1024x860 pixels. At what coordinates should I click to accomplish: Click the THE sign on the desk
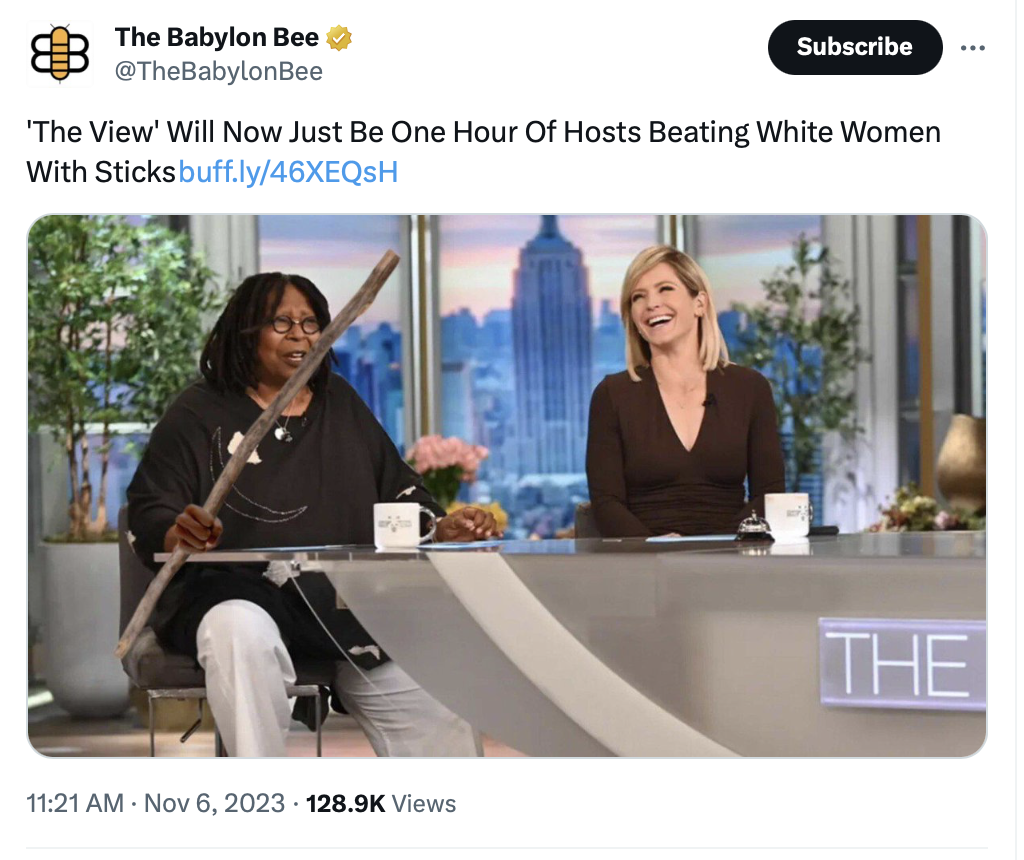[x=903, y=663]
